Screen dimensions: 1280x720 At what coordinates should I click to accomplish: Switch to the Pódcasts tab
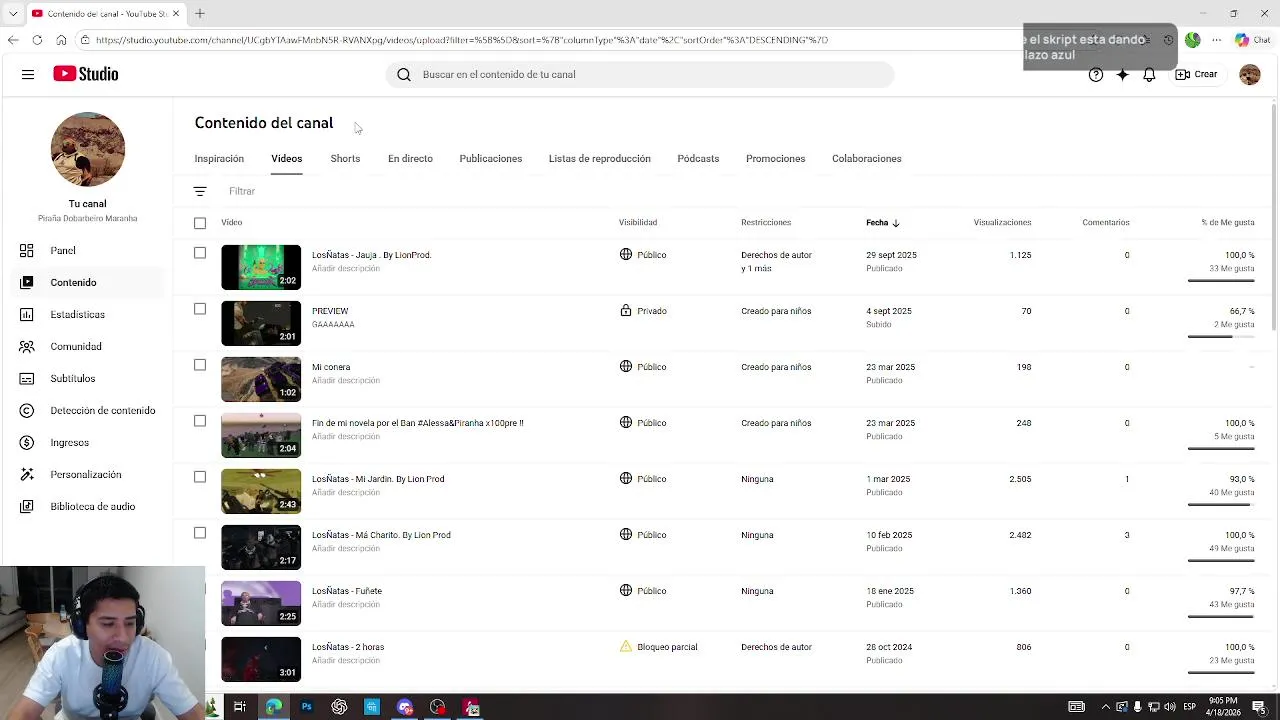tap(698, 158)
